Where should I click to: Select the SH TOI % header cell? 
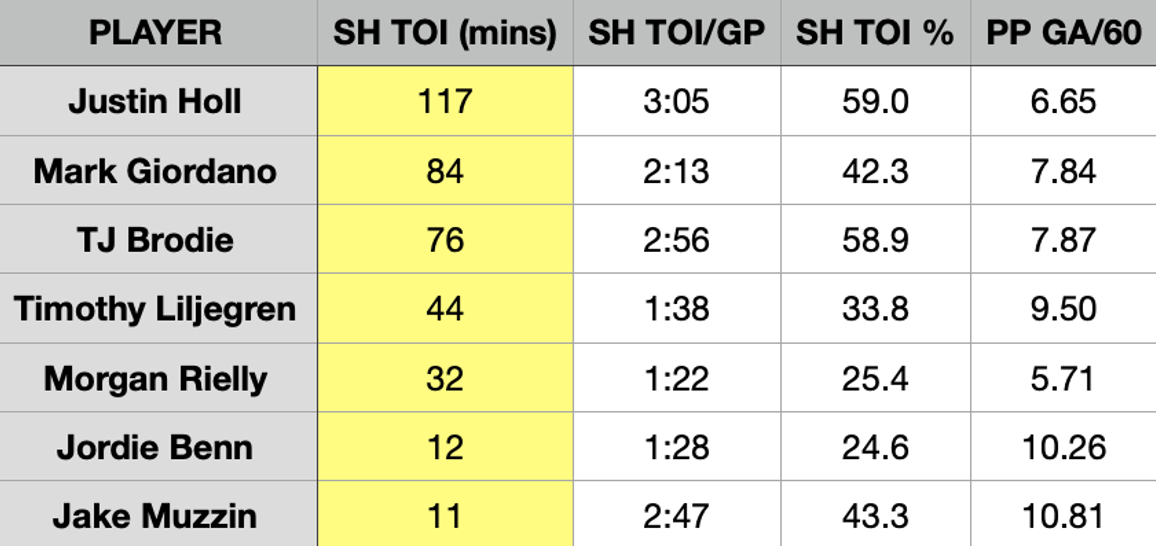(875, 33)
